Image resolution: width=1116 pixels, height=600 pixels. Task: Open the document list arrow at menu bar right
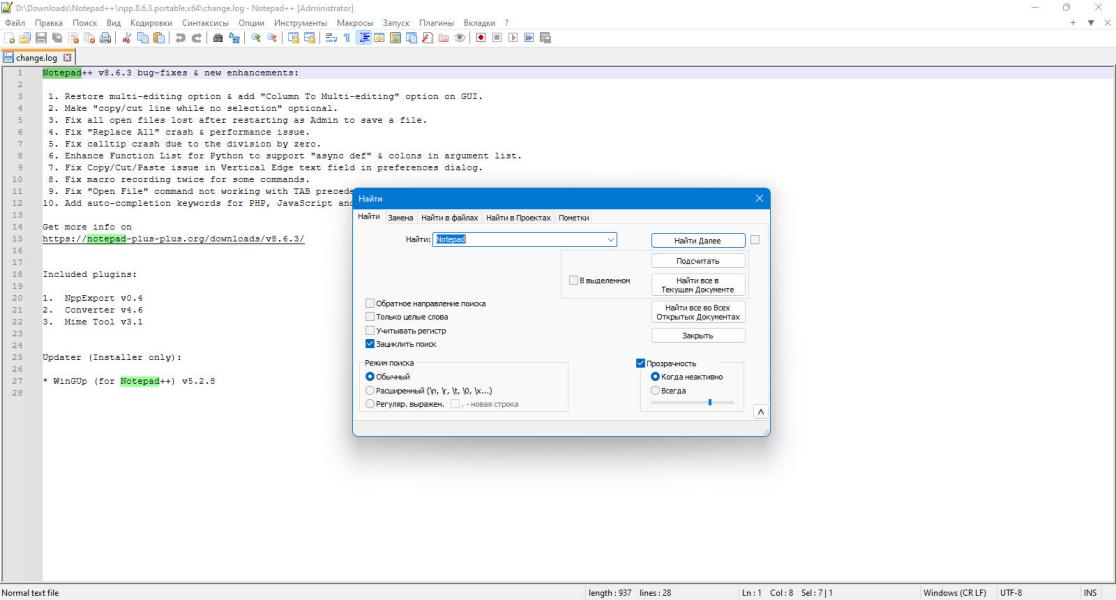coord(1091,23)
